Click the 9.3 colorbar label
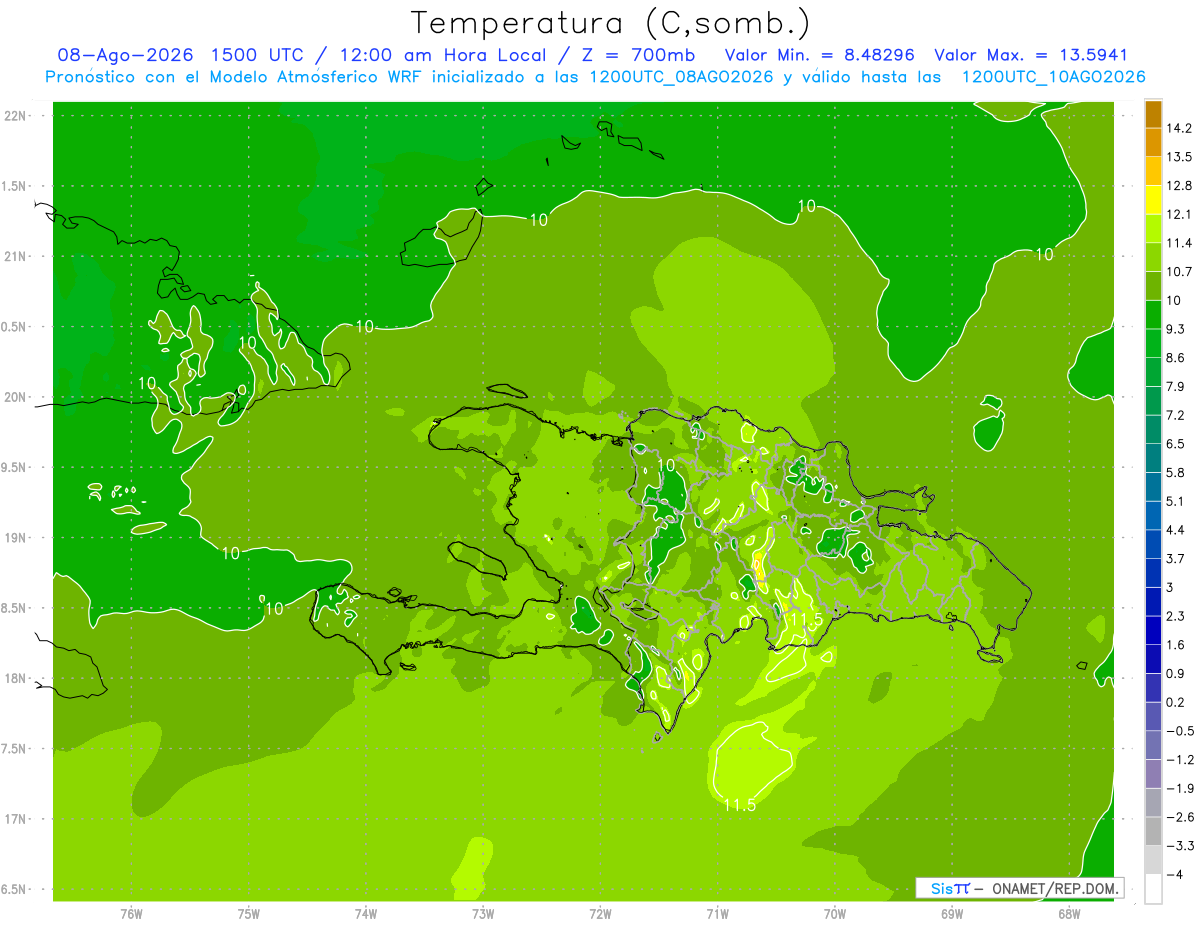Screen dimensions: 1200x927 click(x=1175, y=329)
